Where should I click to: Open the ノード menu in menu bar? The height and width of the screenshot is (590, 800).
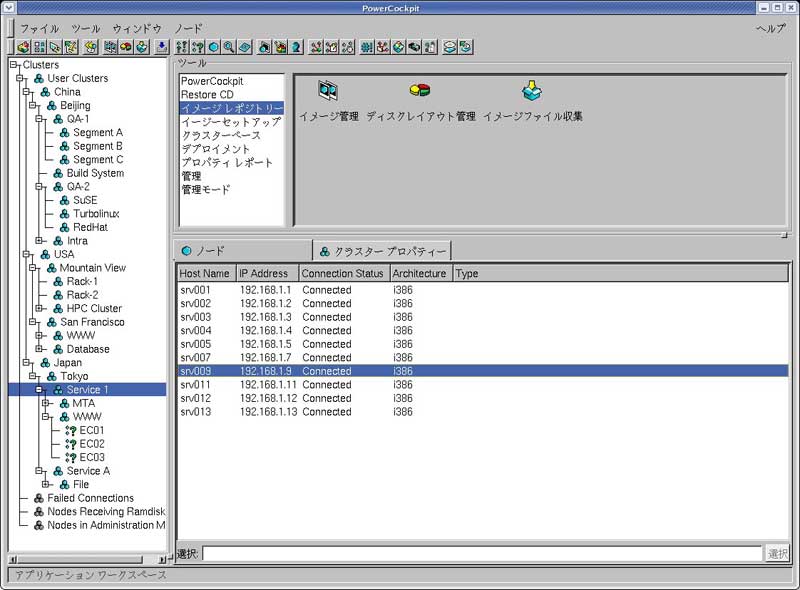tap(188, 29)
